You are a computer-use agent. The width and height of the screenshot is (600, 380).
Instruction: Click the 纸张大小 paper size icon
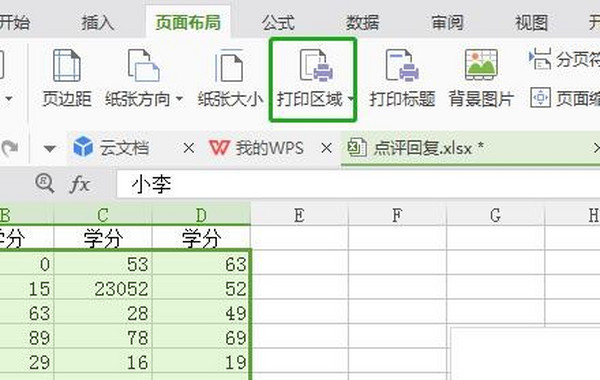click(229, 65)
